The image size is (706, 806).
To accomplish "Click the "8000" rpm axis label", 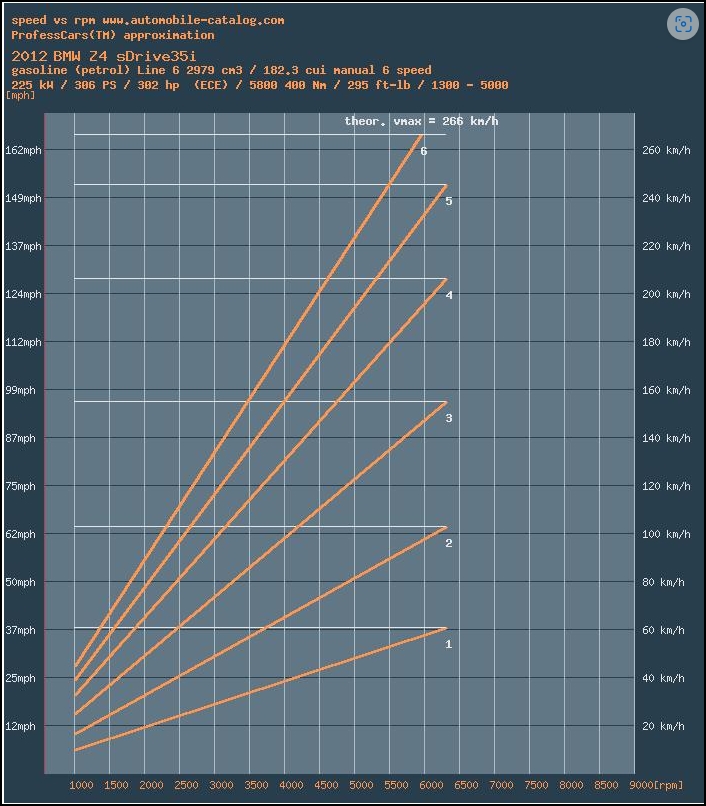I will point(571,785).
